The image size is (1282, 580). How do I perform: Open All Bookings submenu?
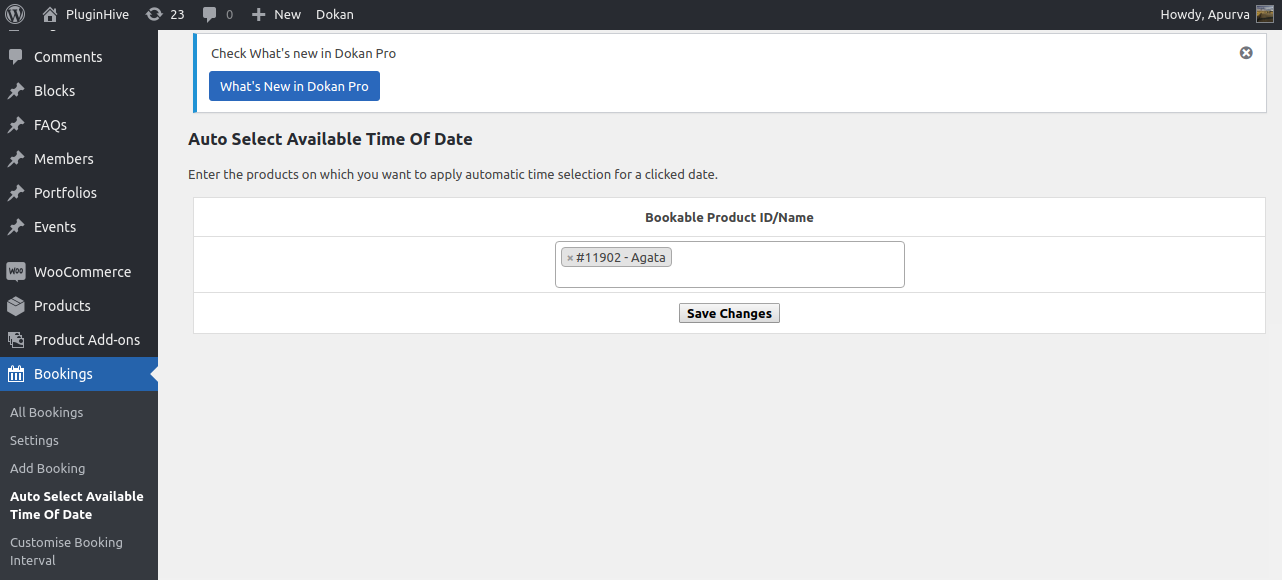pos(47,412)
